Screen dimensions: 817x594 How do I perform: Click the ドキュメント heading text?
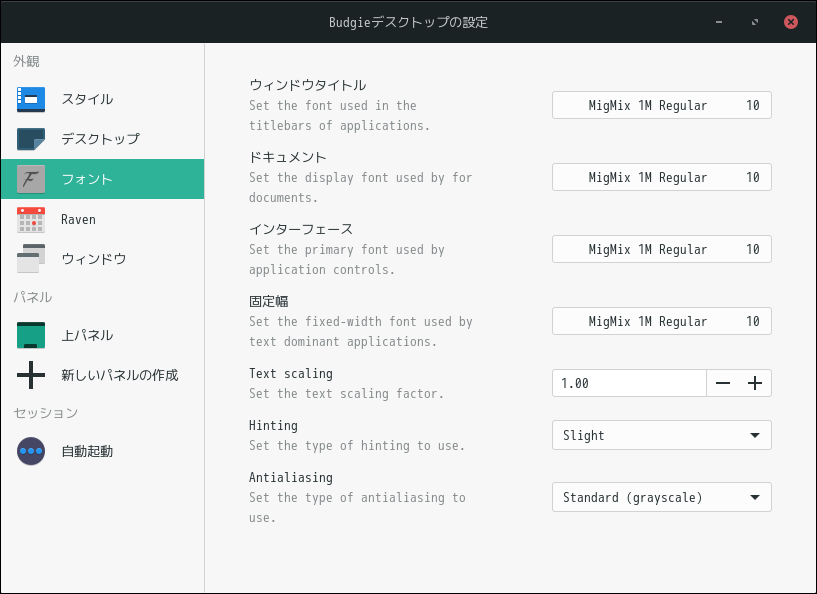[x=288, y=157]
